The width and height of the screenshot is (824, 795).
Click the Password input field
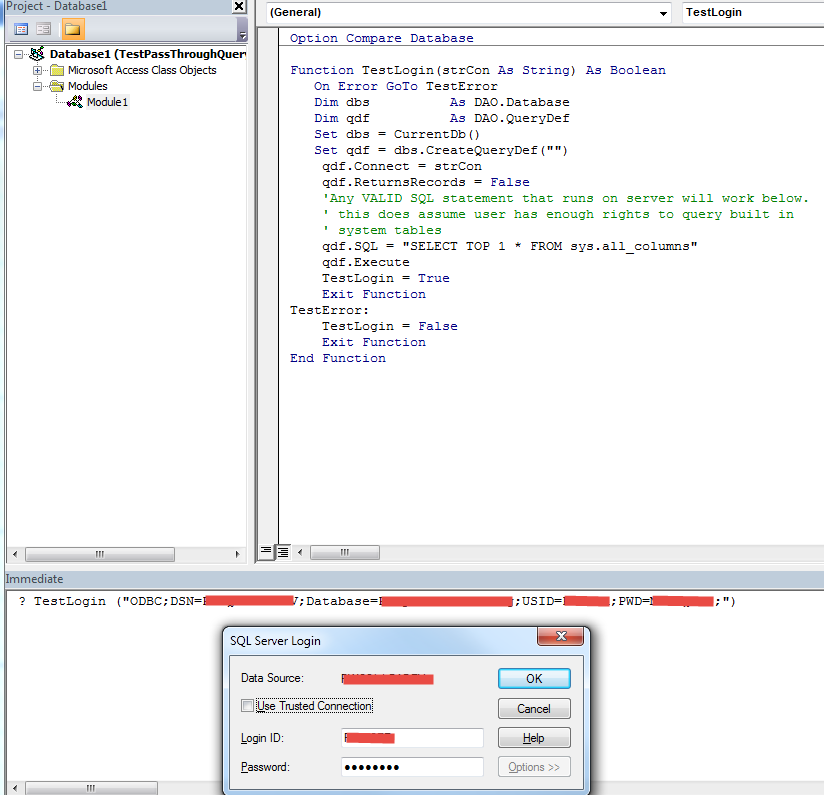[412, 767]
